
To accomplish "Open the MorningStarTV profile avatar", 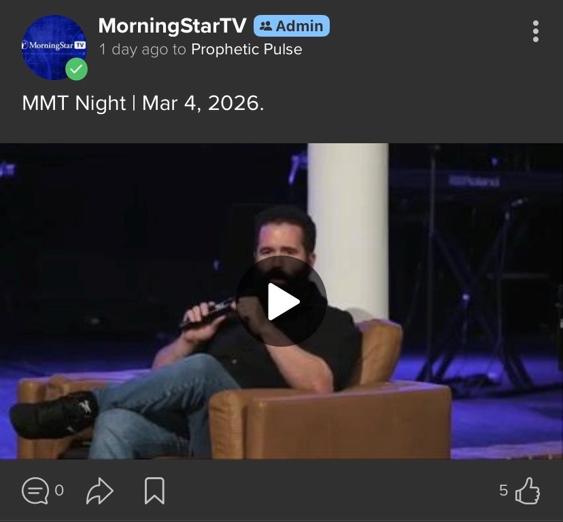I will [x=55, y=47].
